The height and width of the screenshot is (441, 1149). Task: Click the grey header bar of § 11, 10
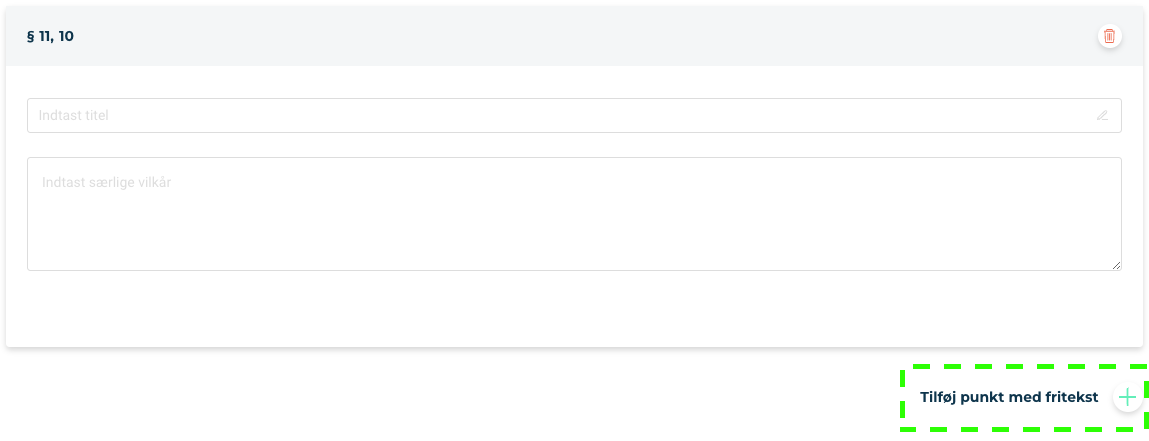pyautogui.click(x=574, y=36)
